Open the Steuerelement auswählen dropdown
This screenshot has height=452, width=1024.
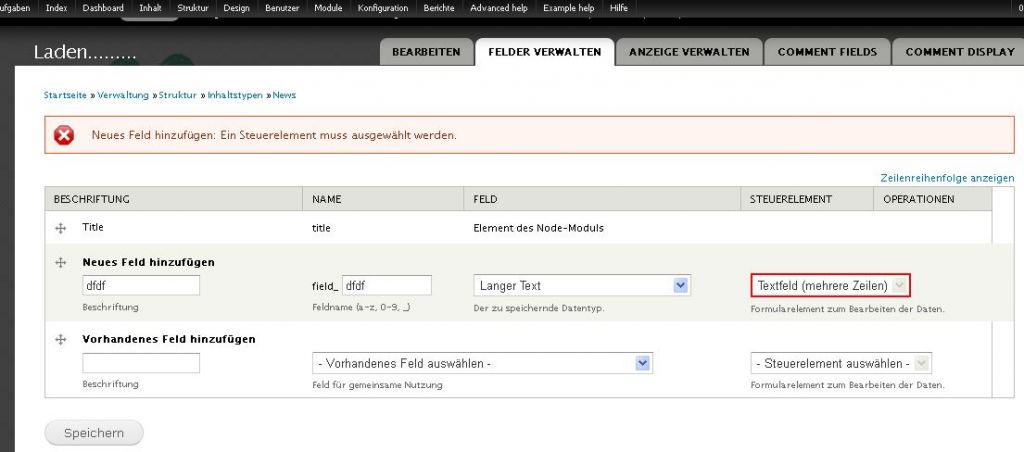point(840,364)
